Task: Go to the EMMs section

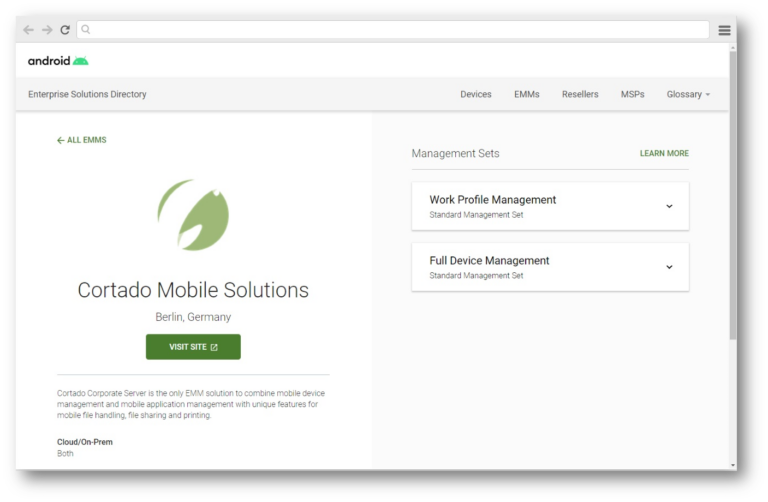Action: coord(527,94)
